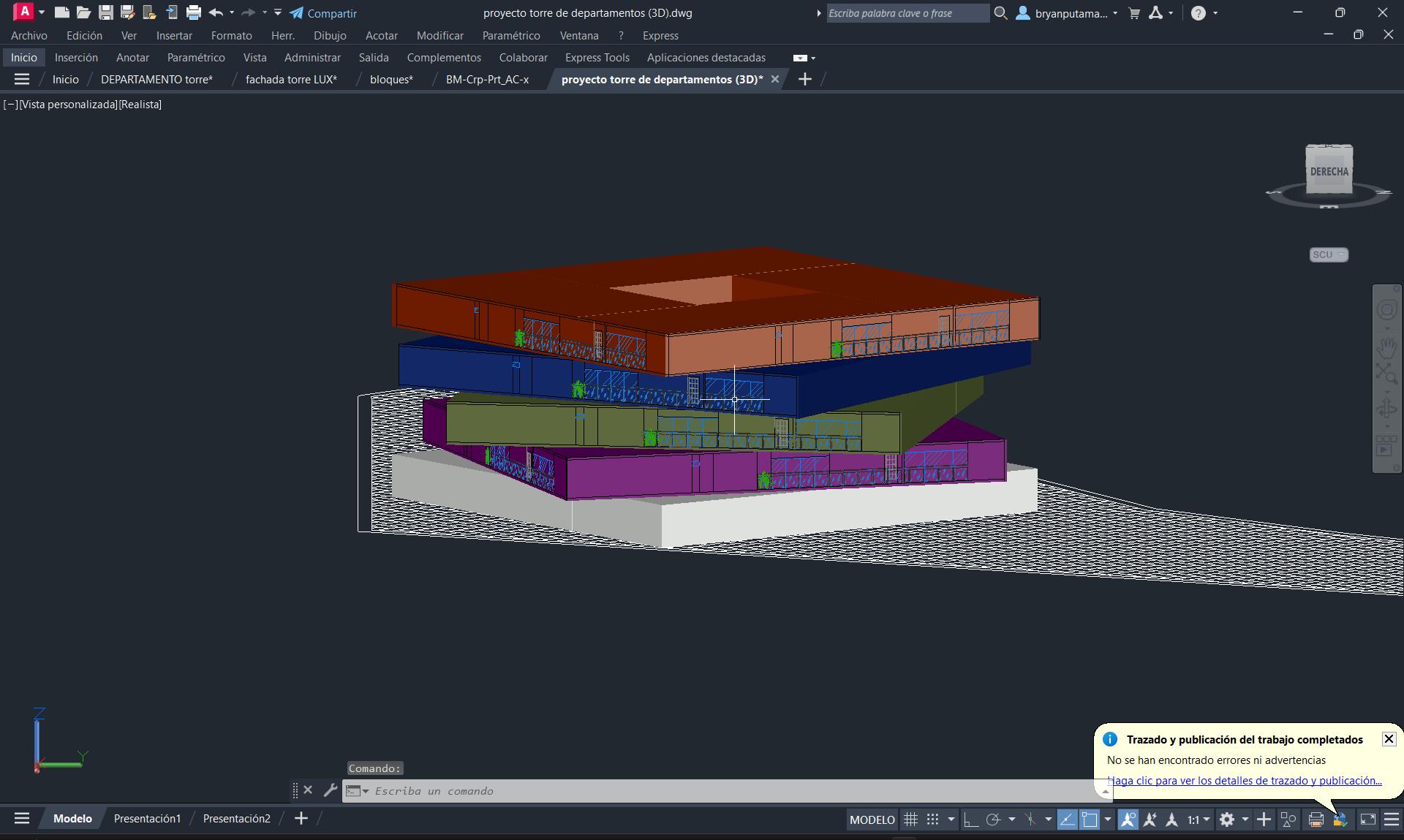Open the annotation scale 1:1 dropdown
The height and width of the screenshot is (840, 1404).
point(1198,820)
